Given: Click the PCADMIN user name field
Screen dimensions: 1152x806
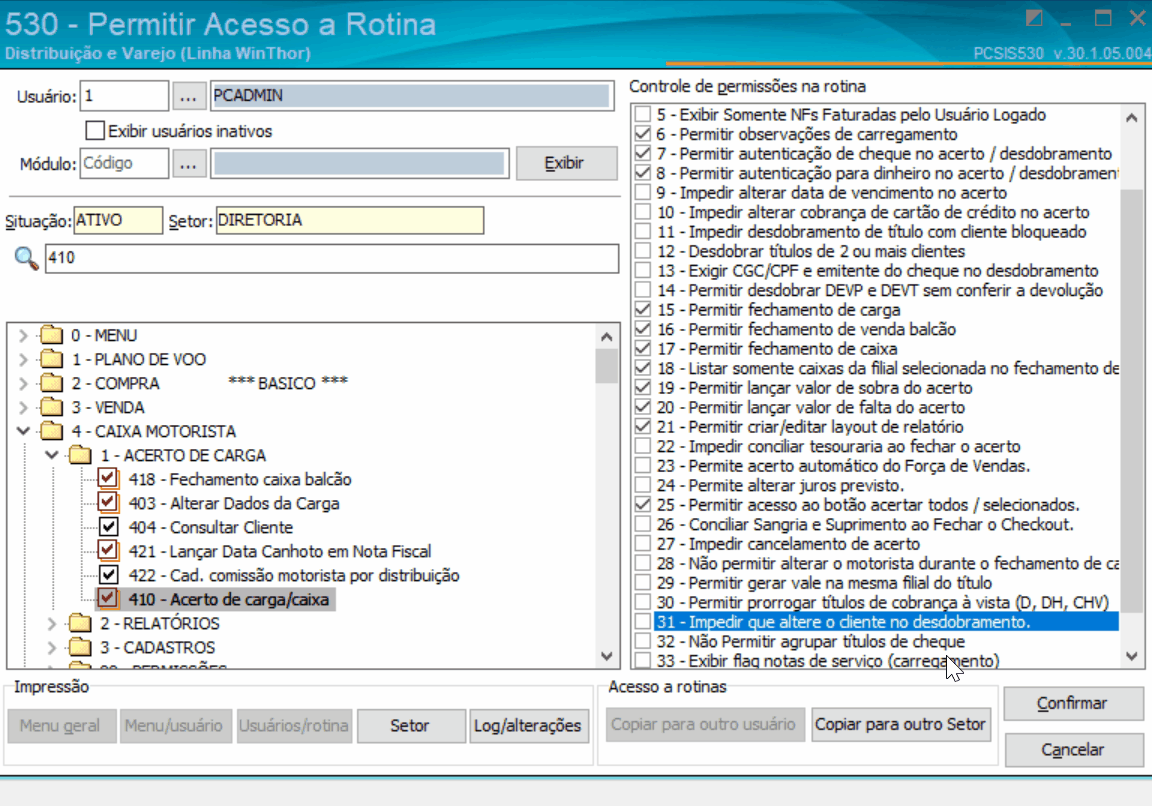Looking at the screenshot, I should coord(411,96).
